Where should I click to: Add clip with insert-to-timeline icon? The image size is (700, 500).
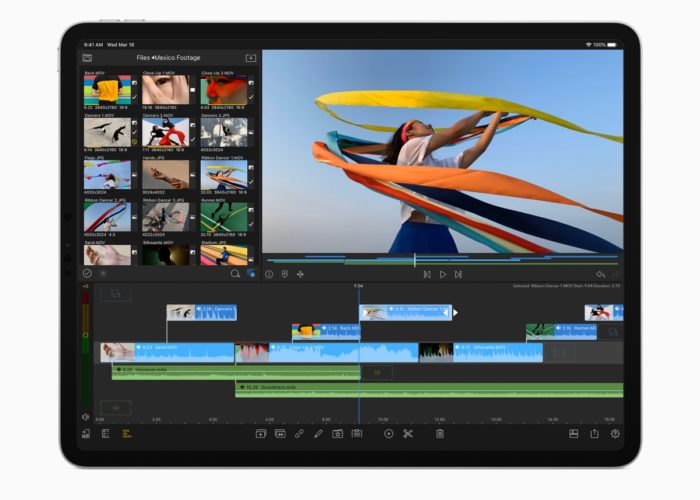(261, 433)
